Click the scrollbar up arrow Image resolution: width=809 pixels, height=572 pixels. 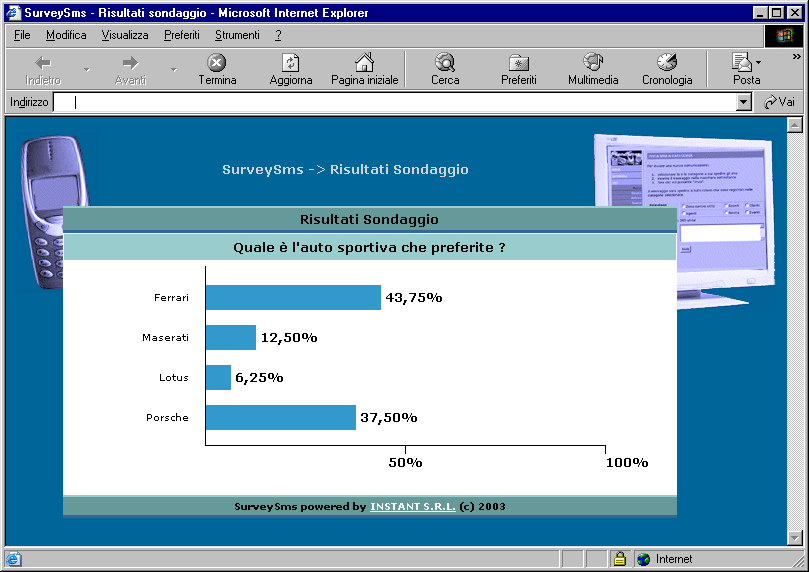(795, 125)
